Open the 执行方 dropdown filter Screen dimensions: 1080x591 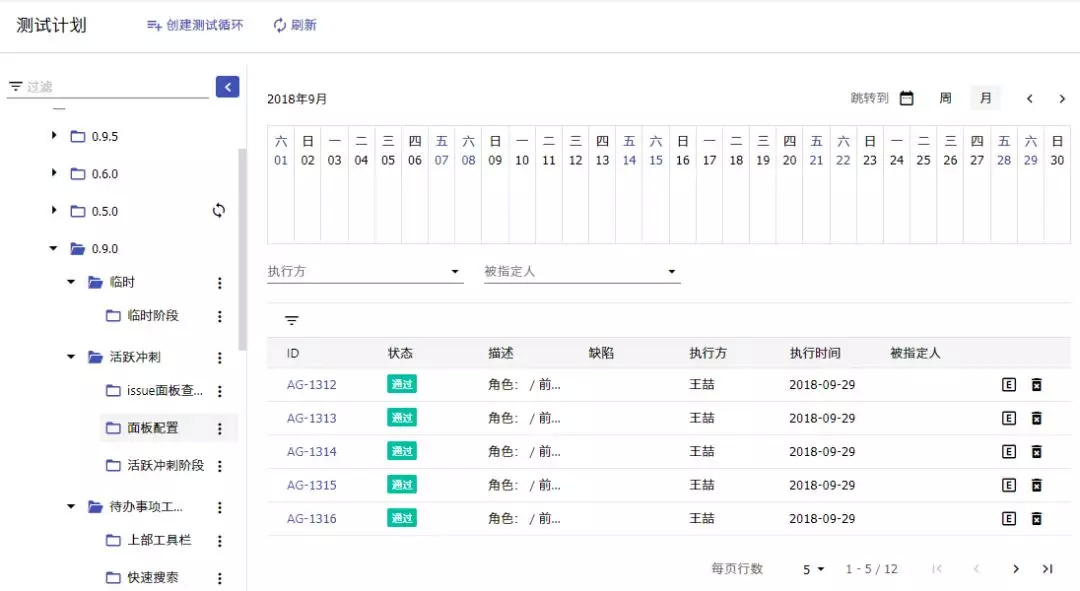365,271
